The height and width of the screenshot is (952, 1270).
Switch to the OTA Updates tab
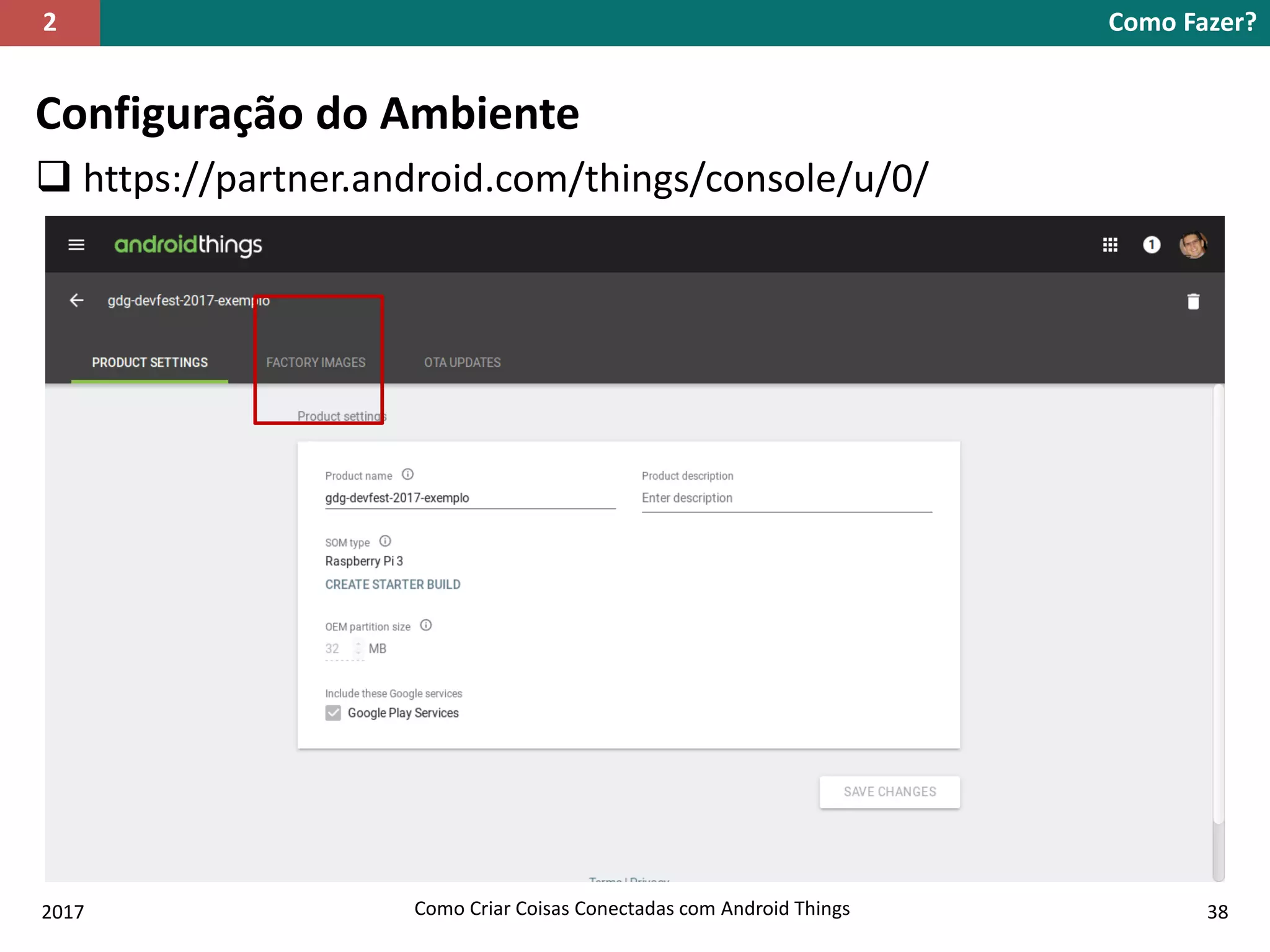(x=463, y=363)
